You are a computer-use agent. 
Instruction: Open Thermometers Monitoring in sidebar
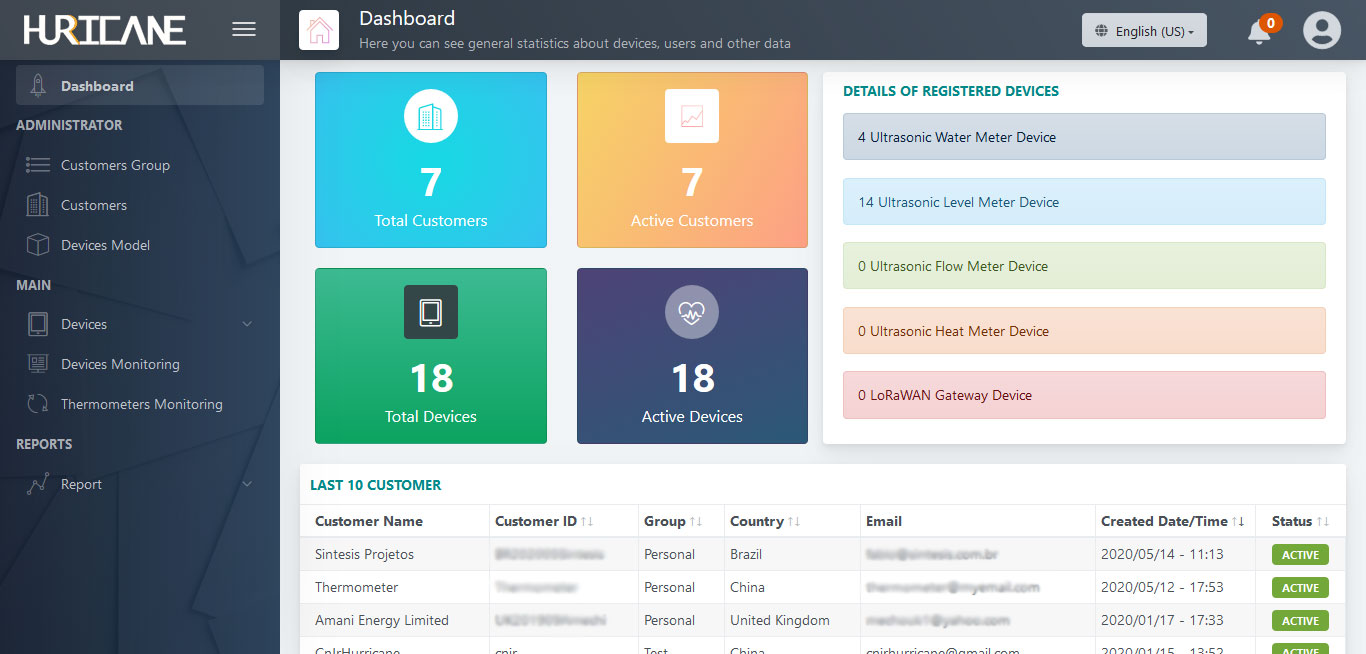click(x=141, y=404)
